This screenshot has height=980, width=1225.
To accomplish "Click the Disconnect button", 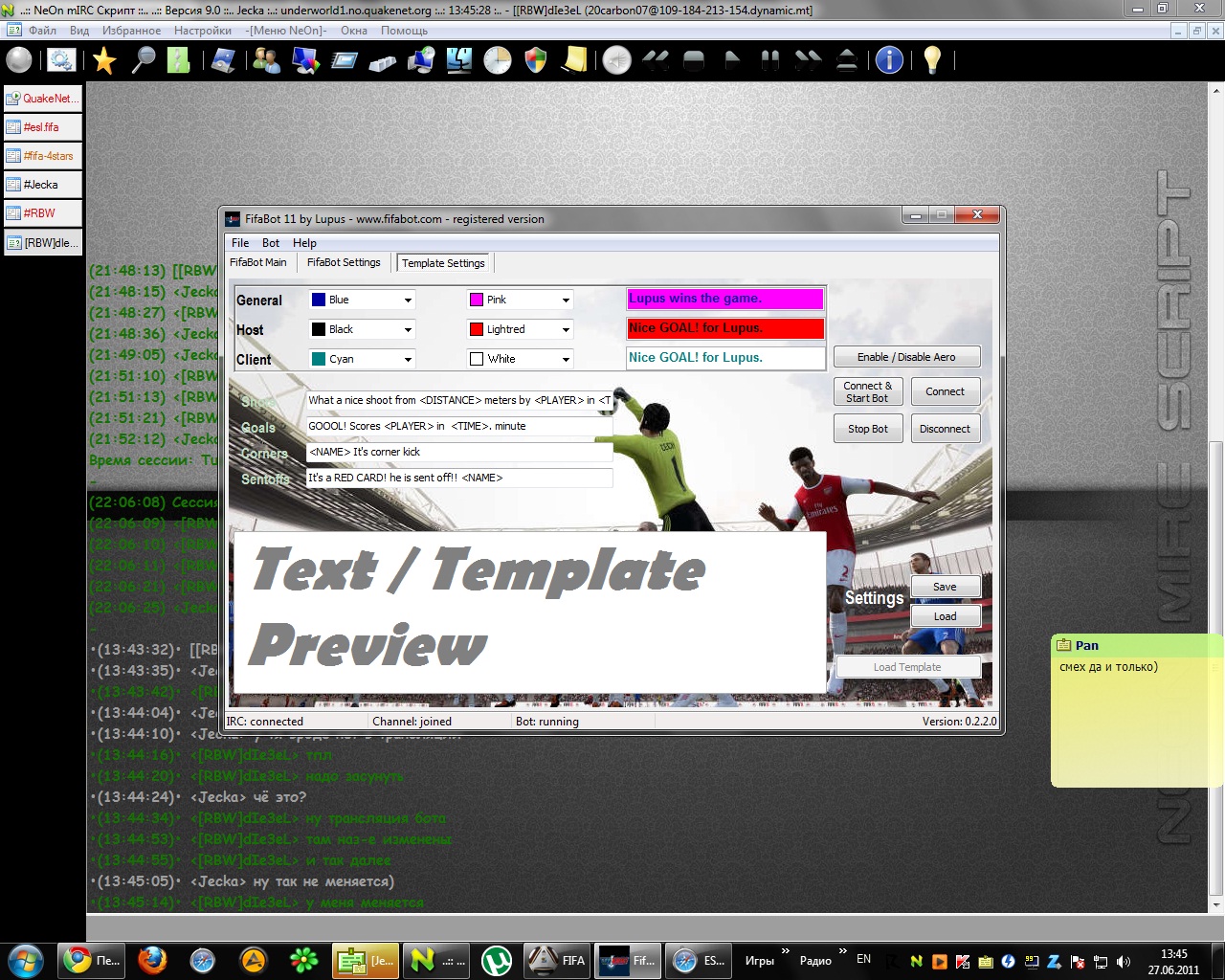I will point(946,429).
